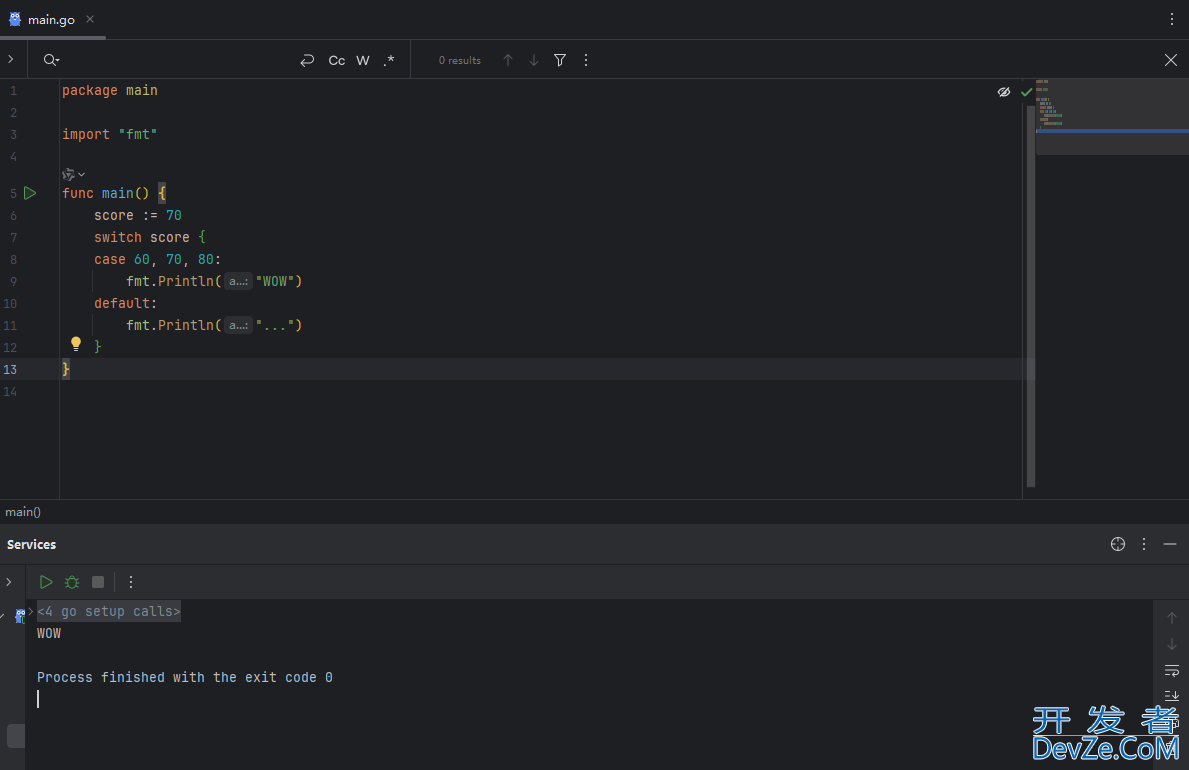Screen dimensions: 1189x770
Task: Toggle Words search option
Action: coord(363,61)
